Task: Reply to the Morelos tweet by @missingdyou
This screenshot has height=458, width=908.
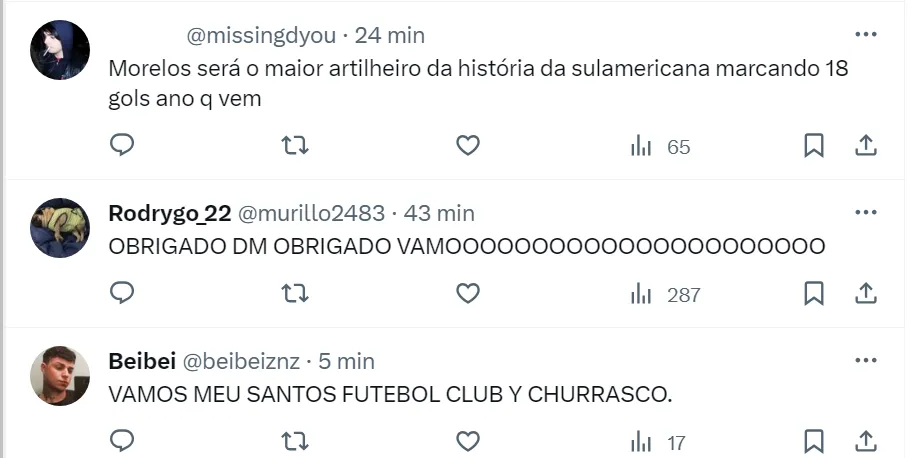Action: pos(122,145)
